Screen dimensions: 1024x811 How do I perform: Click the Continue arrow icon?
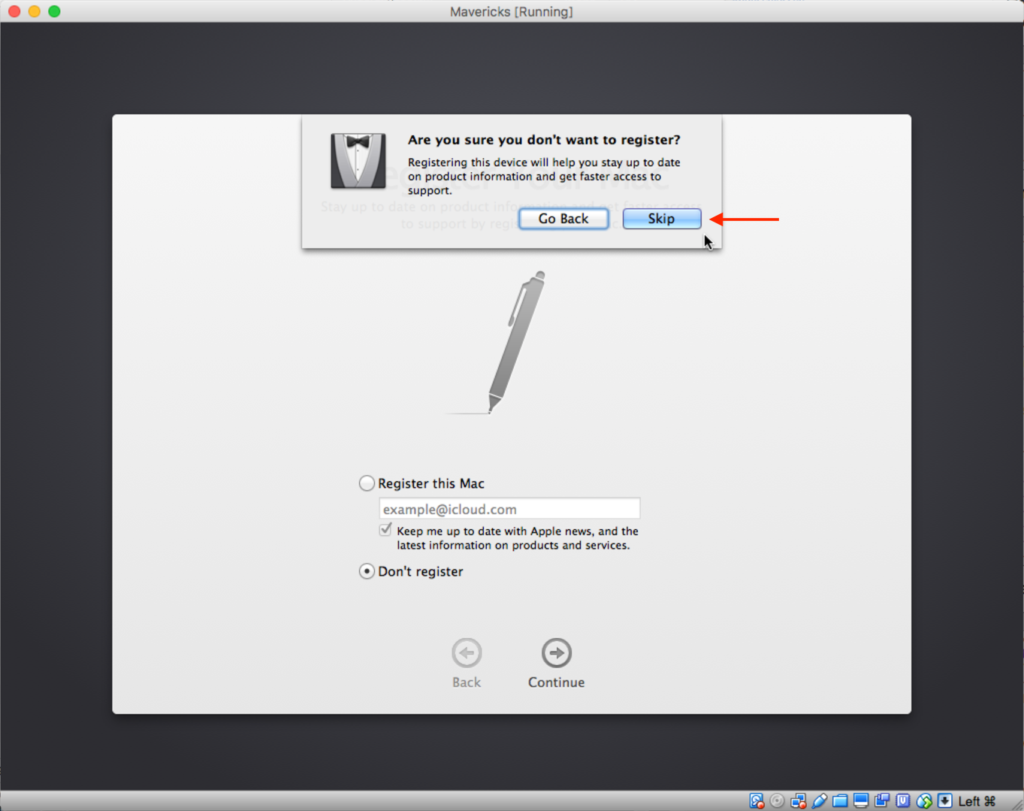pyautogui.click(x=556, y=654)
